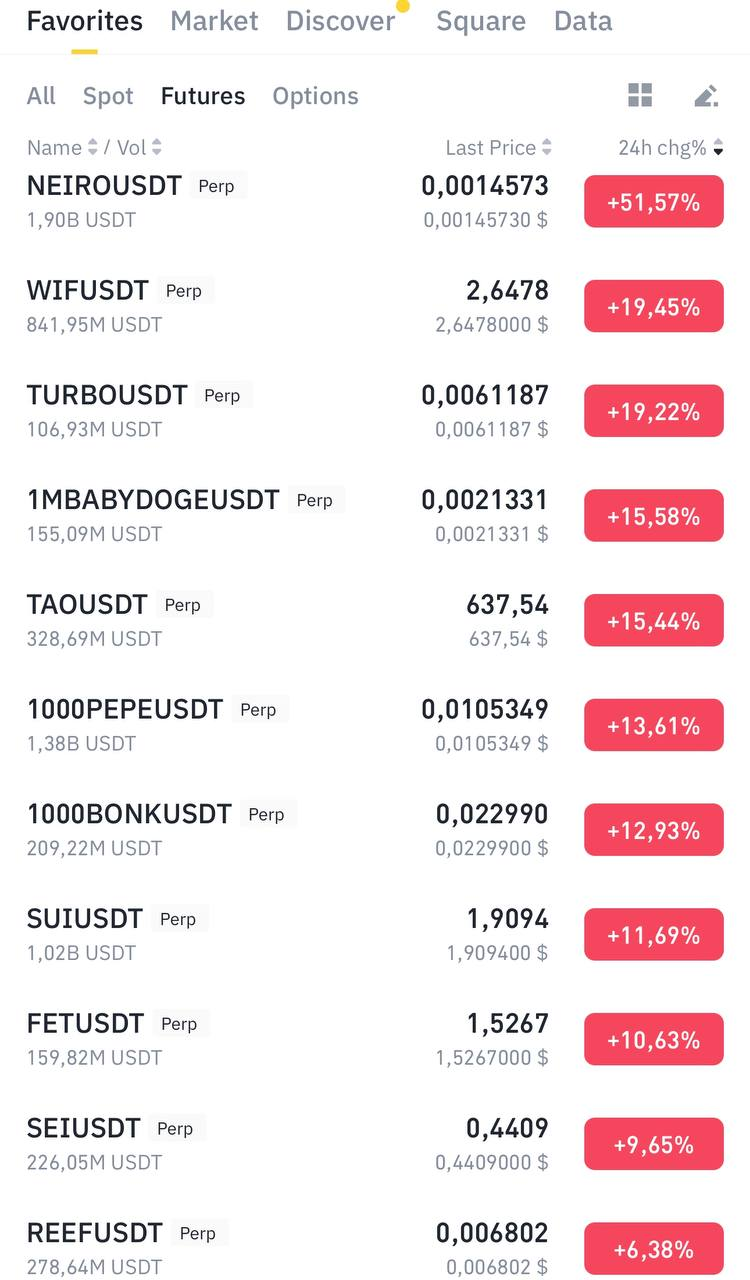Image resolution: width=750 pixels, height=1280 pixels.
Task: Open the edit favorites pencil icon
Action: point(706,96)
